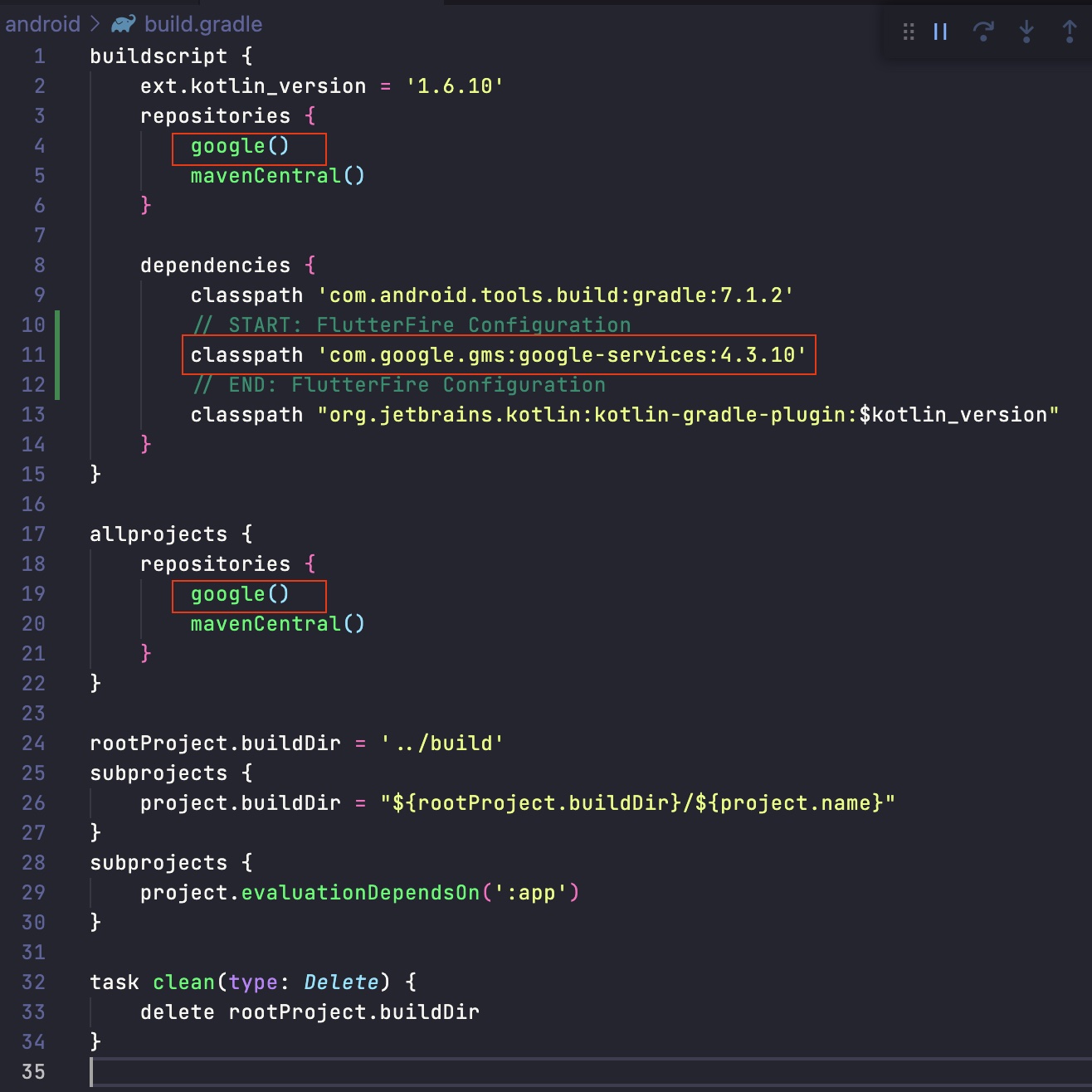Click subprojects on line 28
The width and height of the screenshot is (1092, 1092).
[x=158, y=863]
